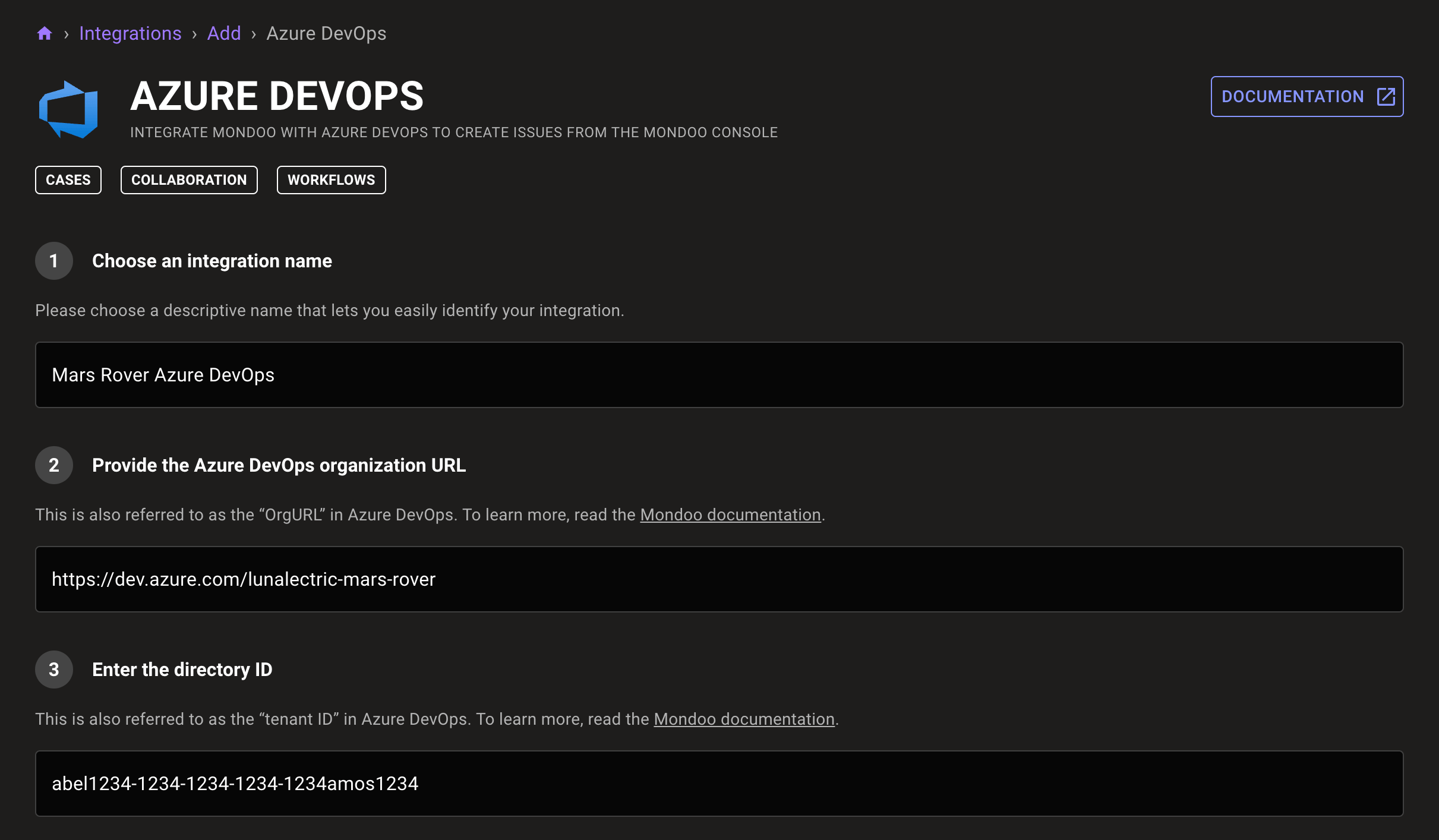Image resolution: width=1439 pixels, height=840 pixels.
Task: Open the Integrations breadcrumb link
Action: (131, 33)
